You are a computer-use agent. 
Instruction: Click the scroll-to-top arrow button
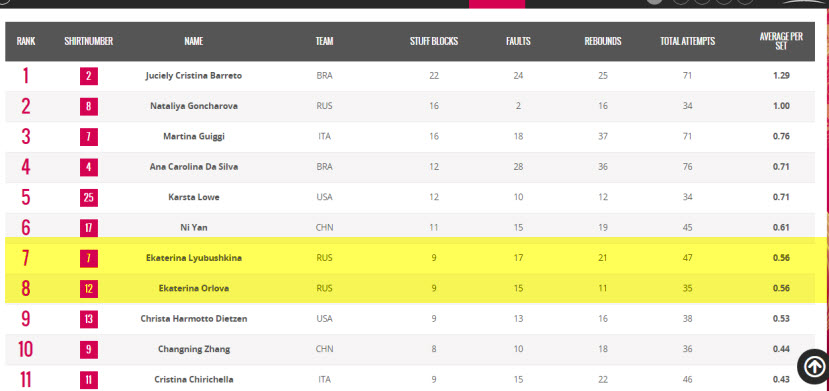pos(815,366)
